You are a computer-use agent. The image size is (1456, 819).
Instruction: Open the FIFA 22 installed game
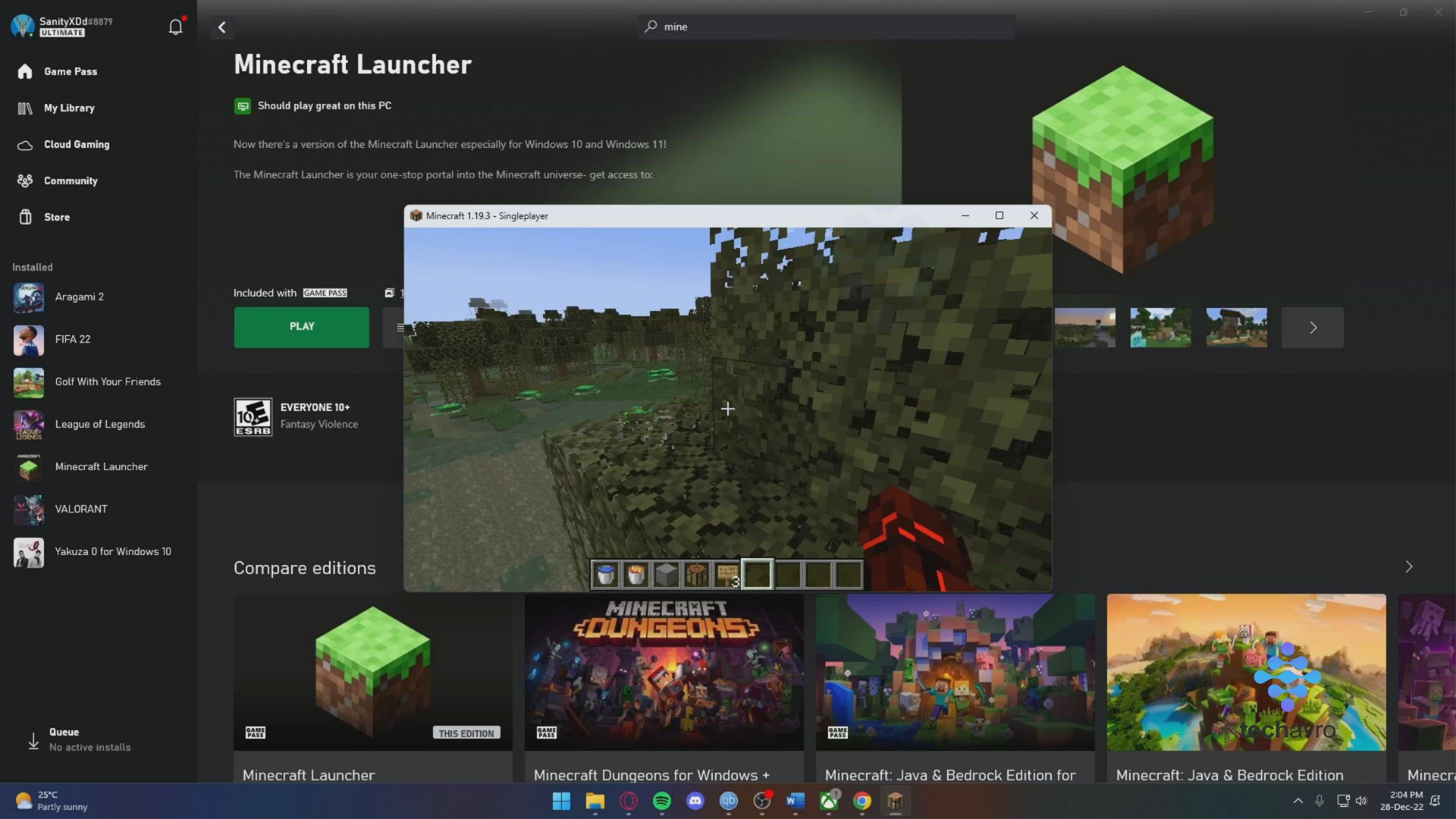pyautogui.click(x=72, y=340)
